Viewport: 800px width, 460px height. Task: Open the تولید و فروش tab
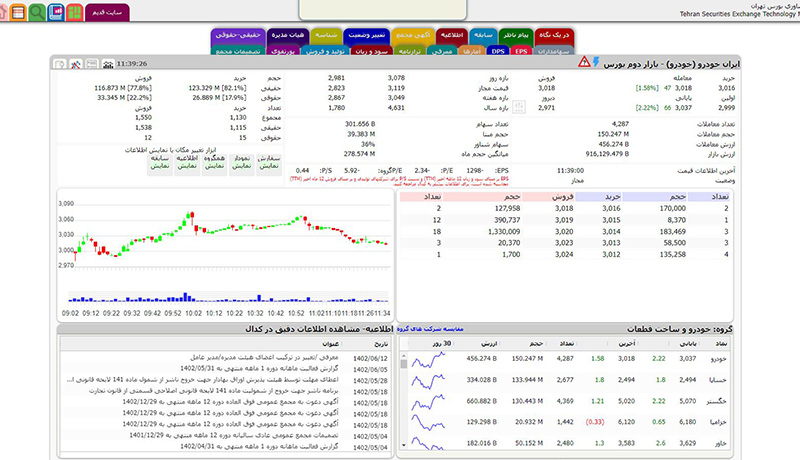[325, 51]
